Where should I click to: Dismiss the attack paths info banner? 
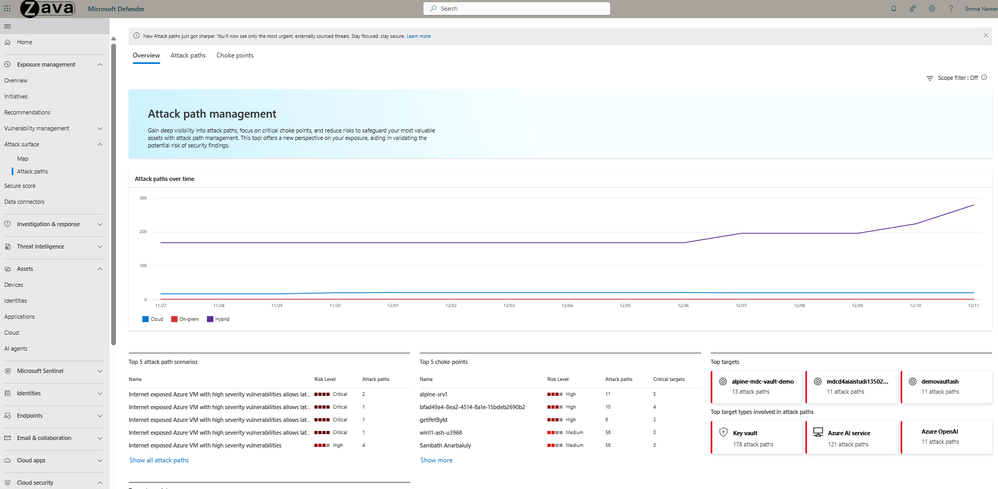(986, 36)
